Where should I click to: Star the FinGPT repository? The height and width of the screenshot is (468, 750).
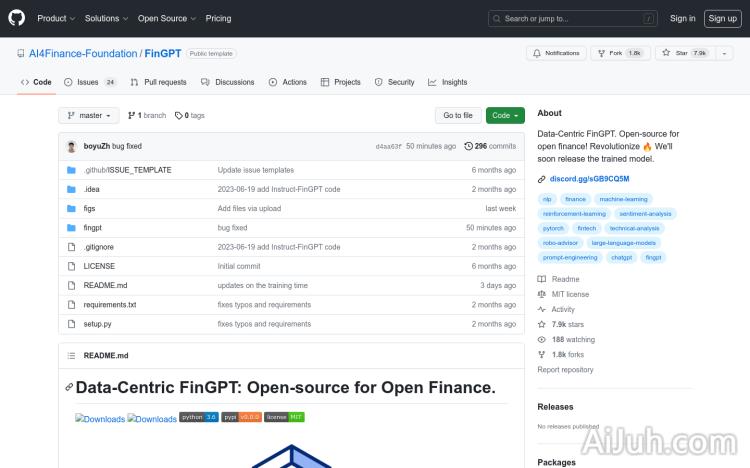686,53
